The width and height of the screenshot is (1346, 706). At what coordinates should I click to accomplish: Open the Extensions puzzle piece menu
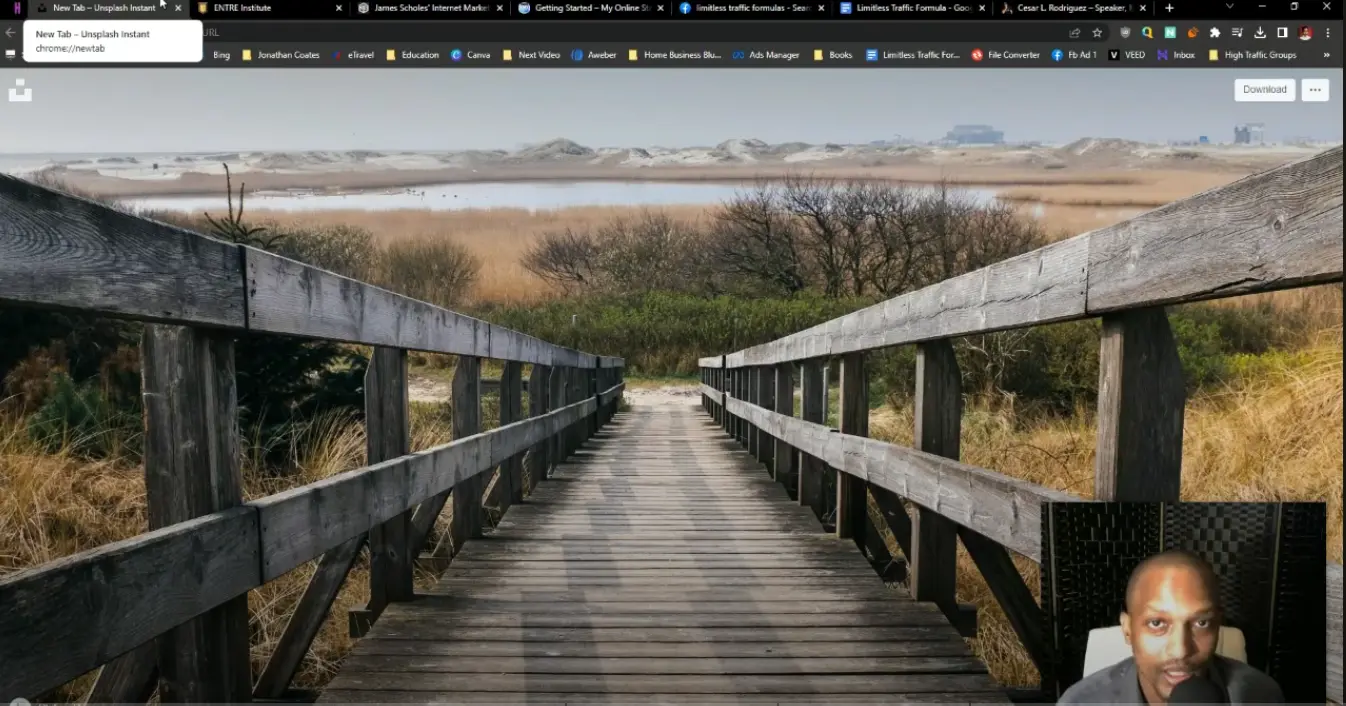tap(1215, 32)
